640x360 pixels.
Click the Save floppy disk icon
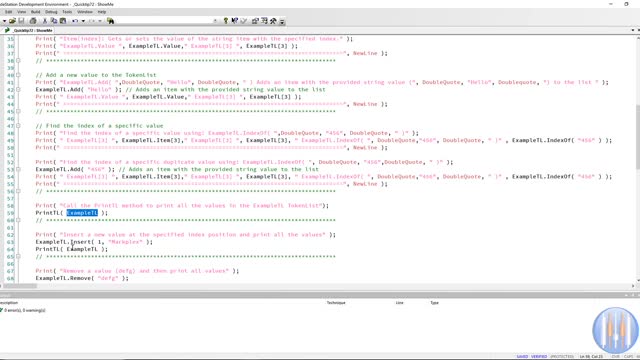[x=22, y=21]
